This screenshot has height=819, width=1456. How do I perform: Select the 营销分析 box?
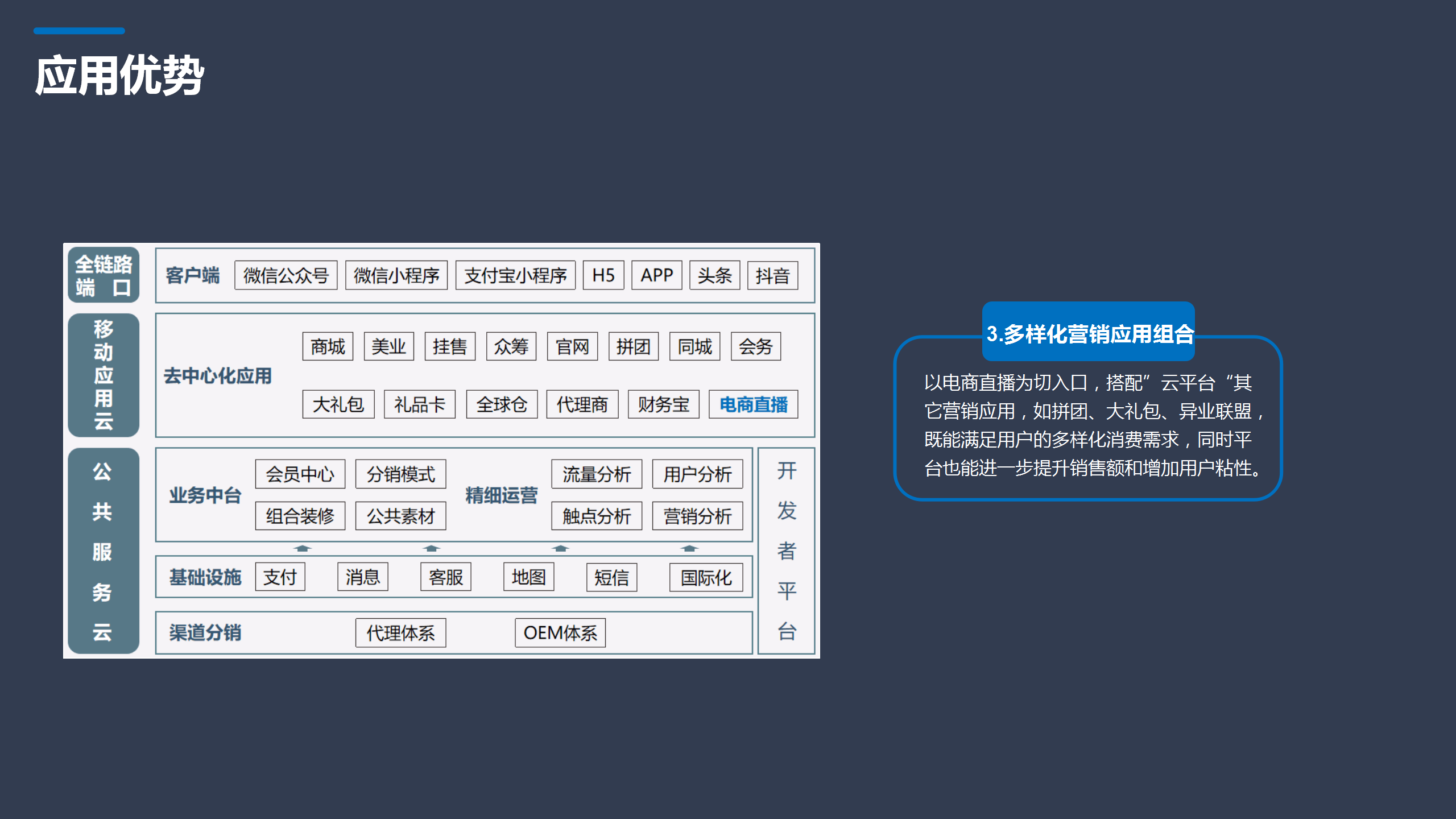point(698,516)
